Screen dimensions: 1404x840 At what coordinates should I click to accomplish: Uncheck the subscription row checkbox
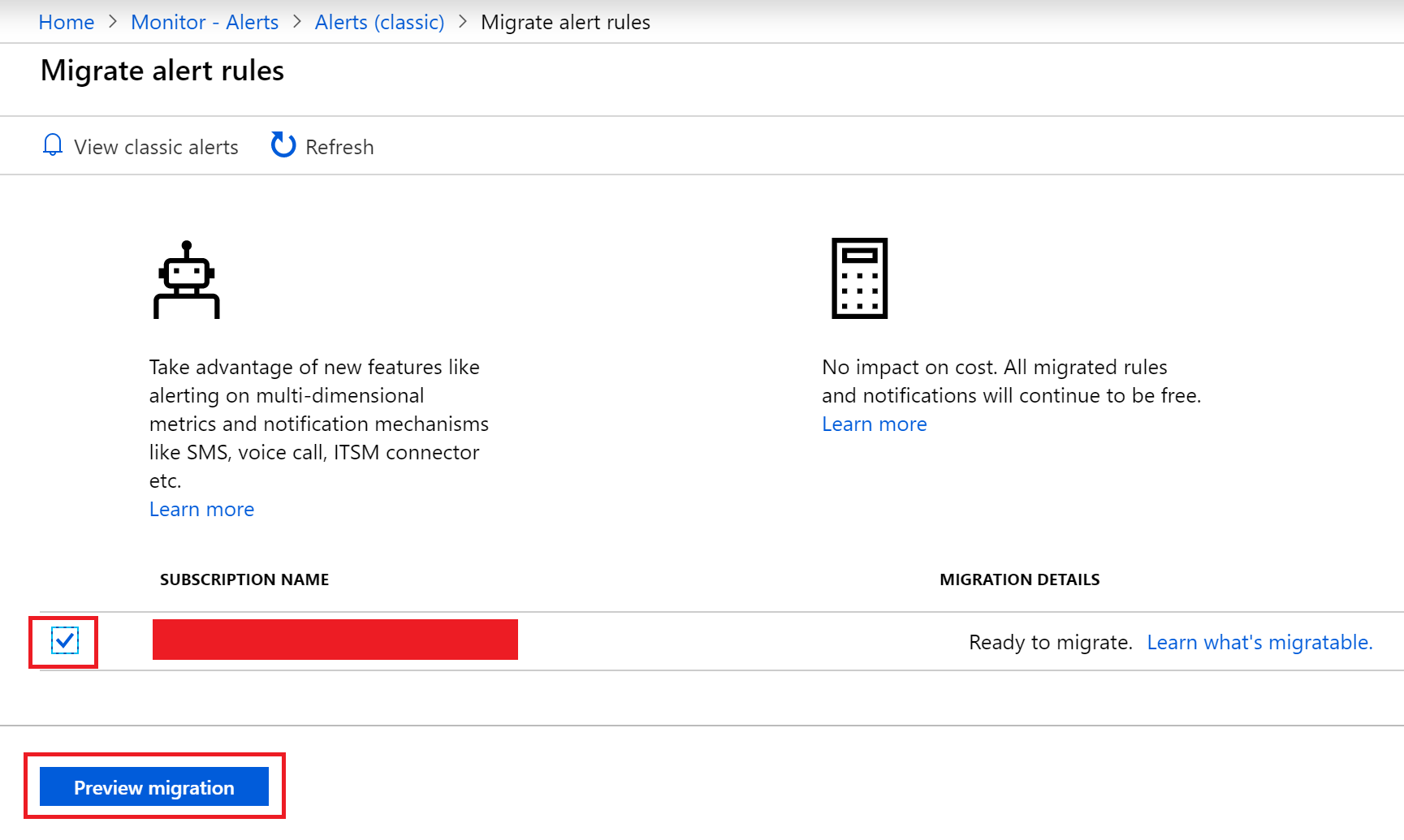(x=65, y=641)
